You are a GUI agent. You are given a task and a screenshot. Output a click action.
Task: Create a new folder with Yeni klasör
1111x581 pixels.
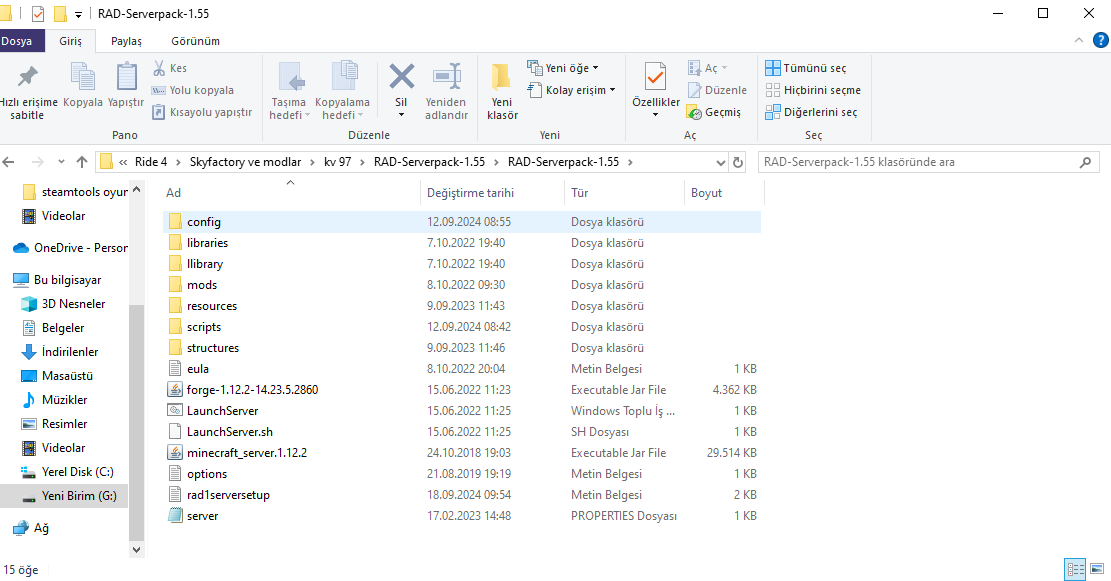[x=502, y=91]
